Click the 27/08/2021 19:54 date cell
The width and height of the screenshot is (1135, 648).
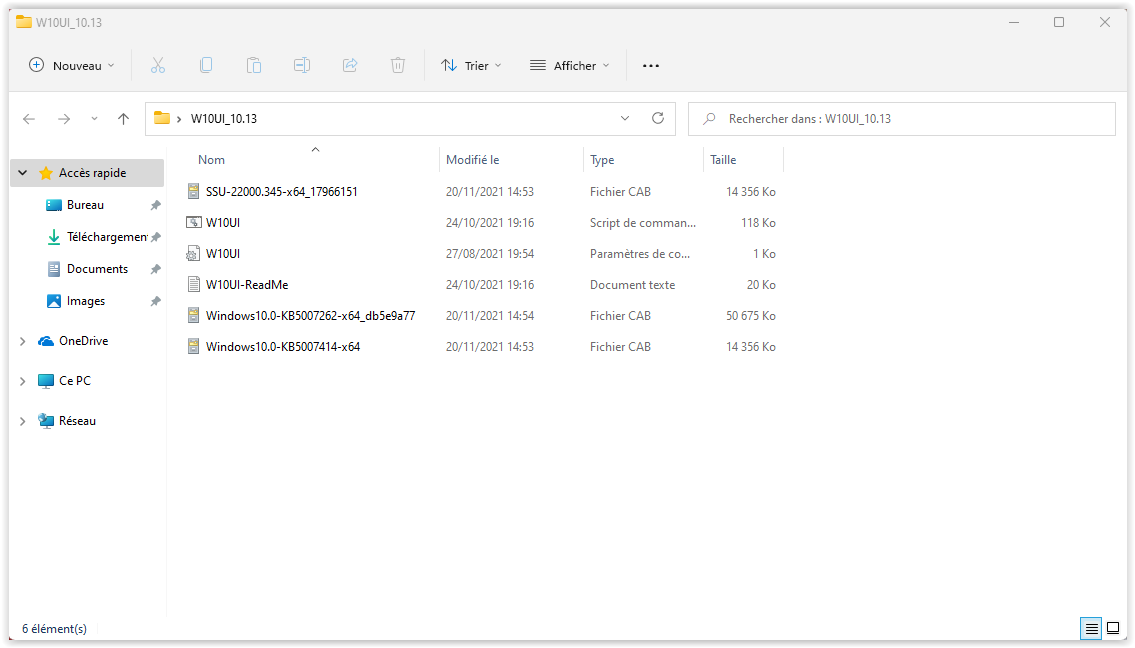[490, 254]
